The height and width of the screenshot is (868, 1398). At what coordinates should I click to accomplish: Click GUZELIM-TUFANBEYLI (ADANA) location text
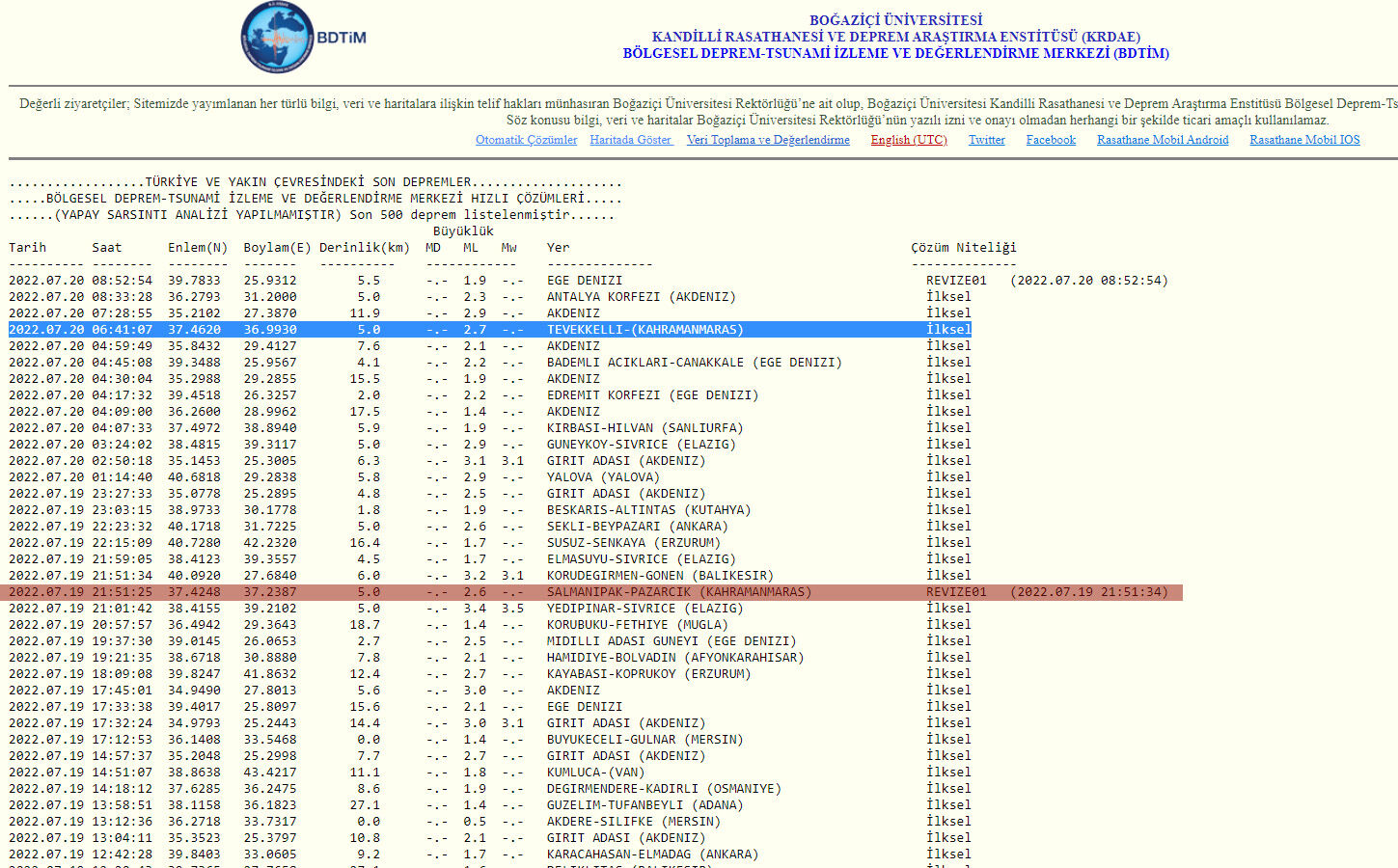pos(645,805)
